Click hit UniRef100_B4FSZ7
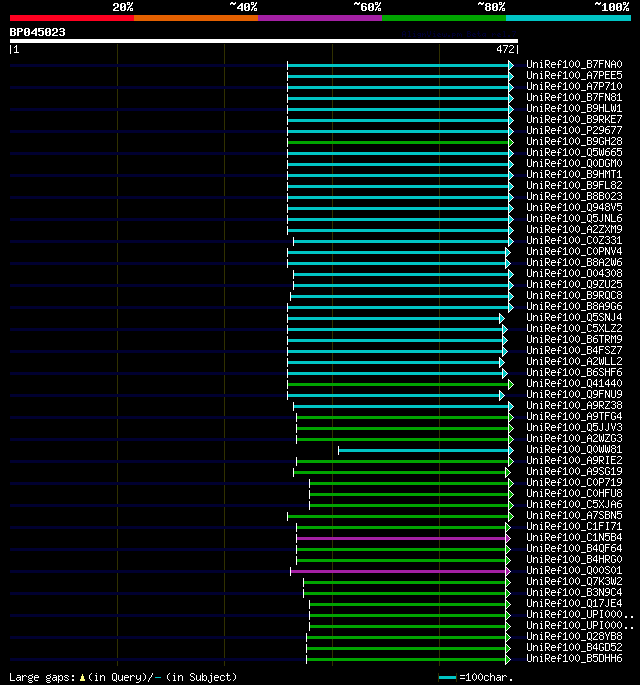 point(574,350)
